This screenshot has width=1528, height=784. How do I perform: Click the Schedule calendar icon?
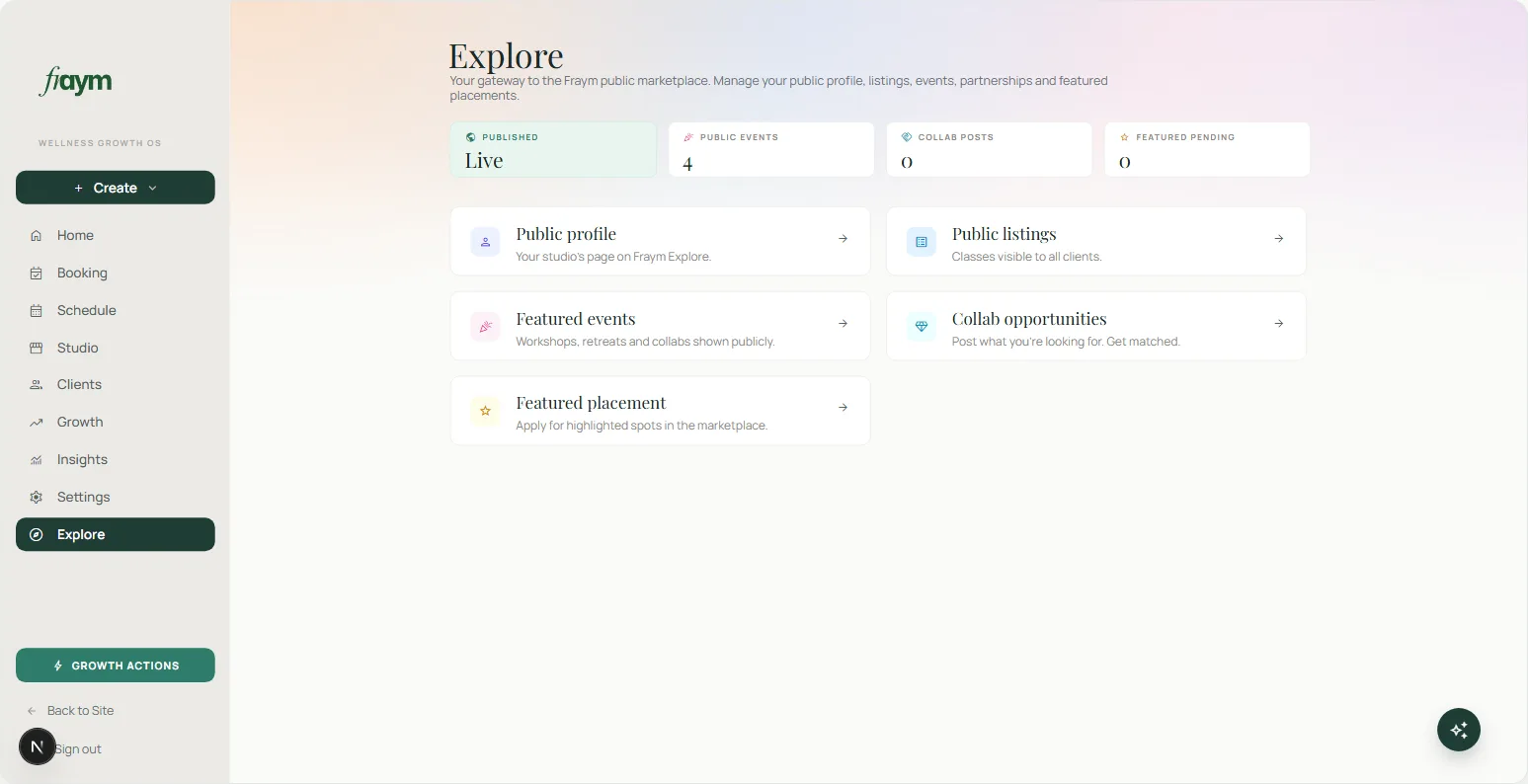[37, 310]
